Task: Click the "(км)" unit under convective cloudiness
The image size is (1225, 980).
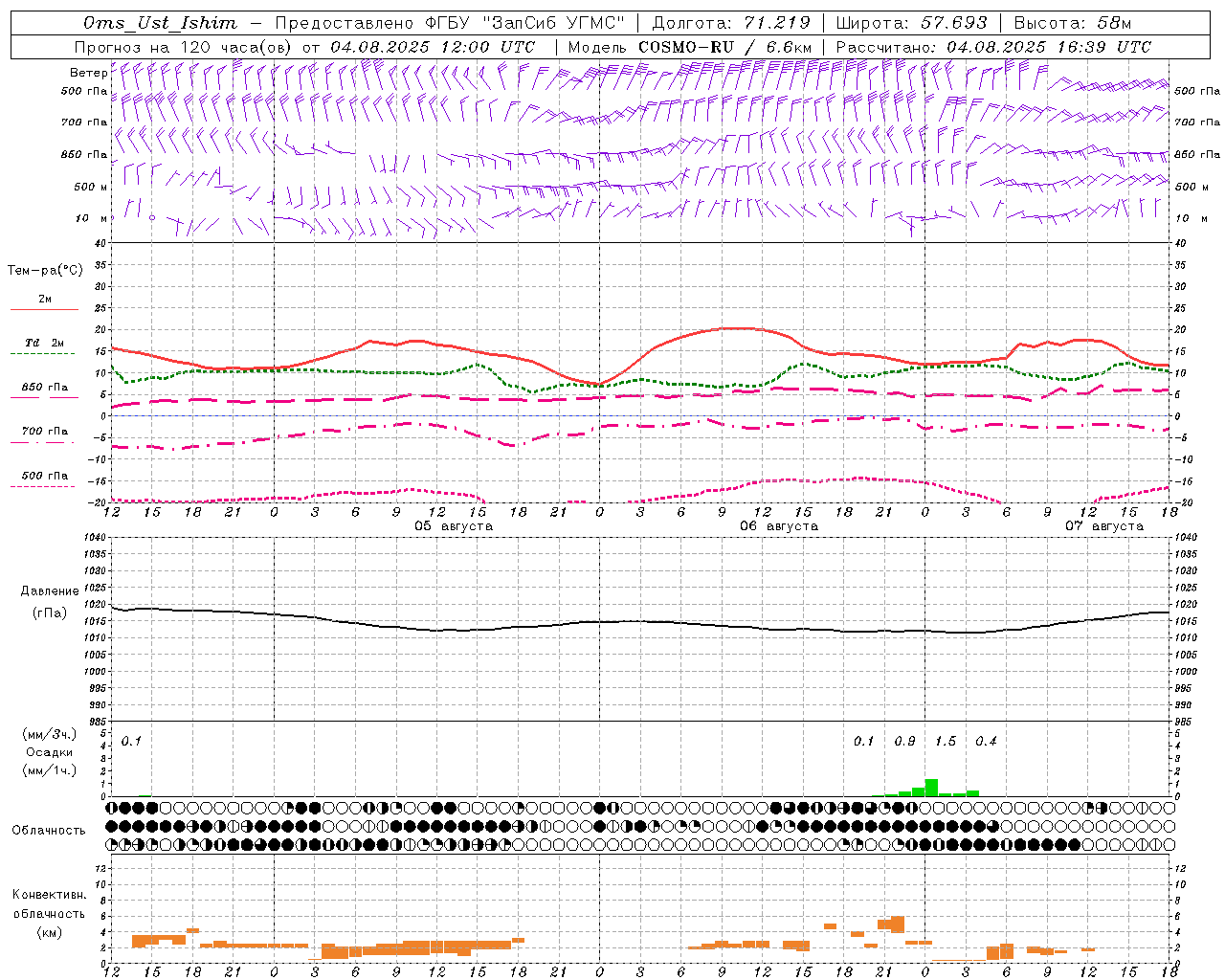Action: coord(49,932)
